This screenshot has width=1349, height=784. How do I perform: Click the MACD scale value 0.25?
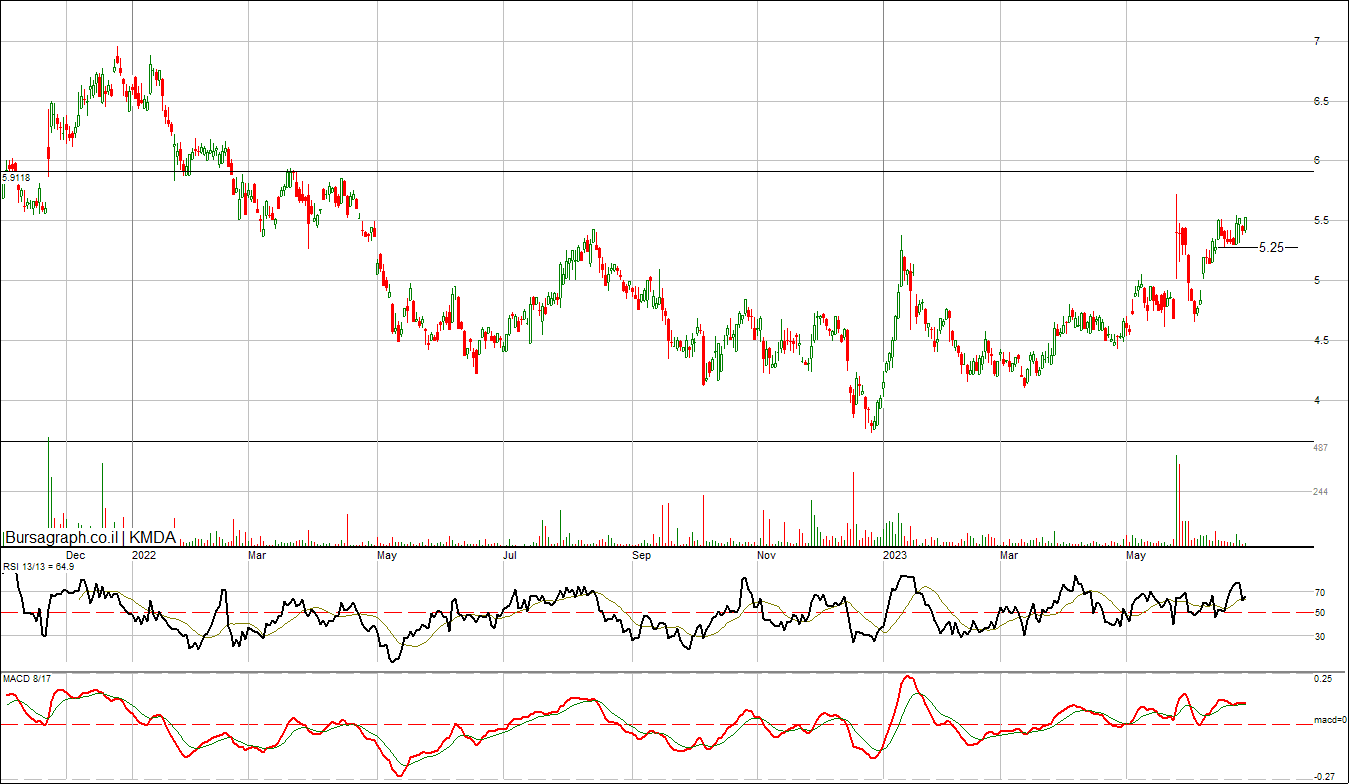click(1322, 679)
